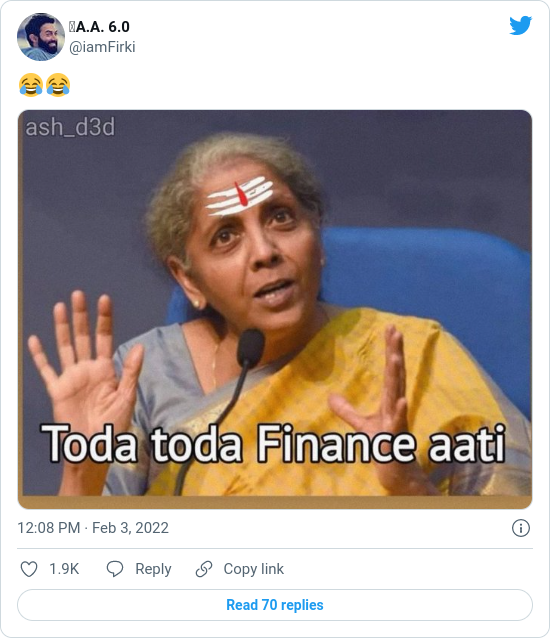This screenshot has height=638, width=550.
Task: Open the @iamFirki profile avatar
Action: [x=41, y=37]
